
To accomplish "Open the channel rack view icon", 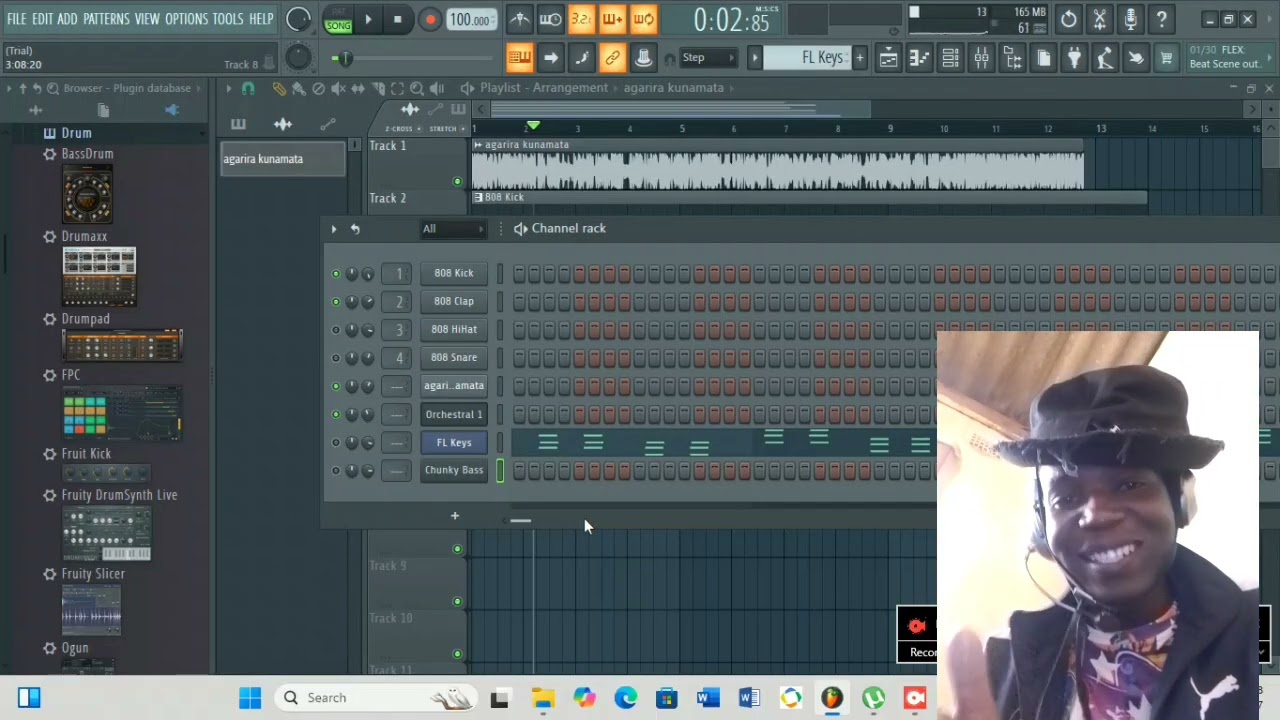I will 950,58.
